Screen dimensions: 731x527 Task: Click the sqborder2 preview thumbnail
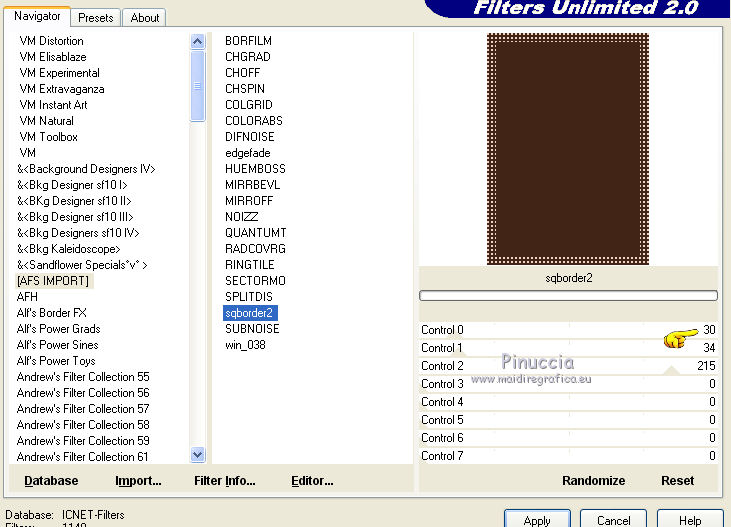click(568, 149)
